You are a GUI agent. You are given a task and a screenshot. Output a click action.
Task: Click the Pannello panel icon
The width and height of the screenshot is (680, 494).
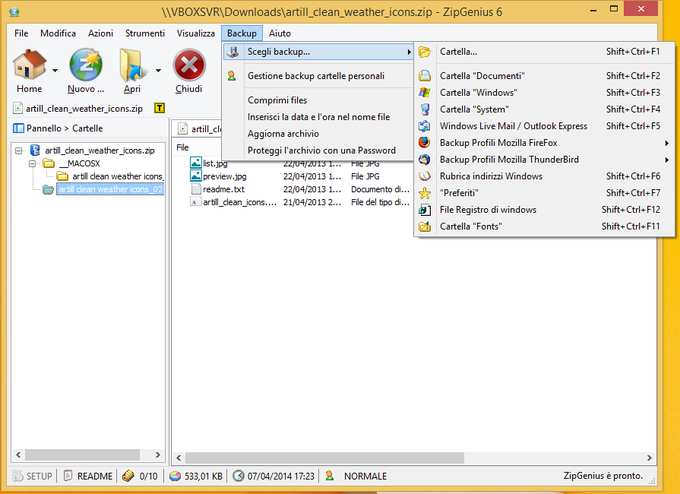coord(18,128)
